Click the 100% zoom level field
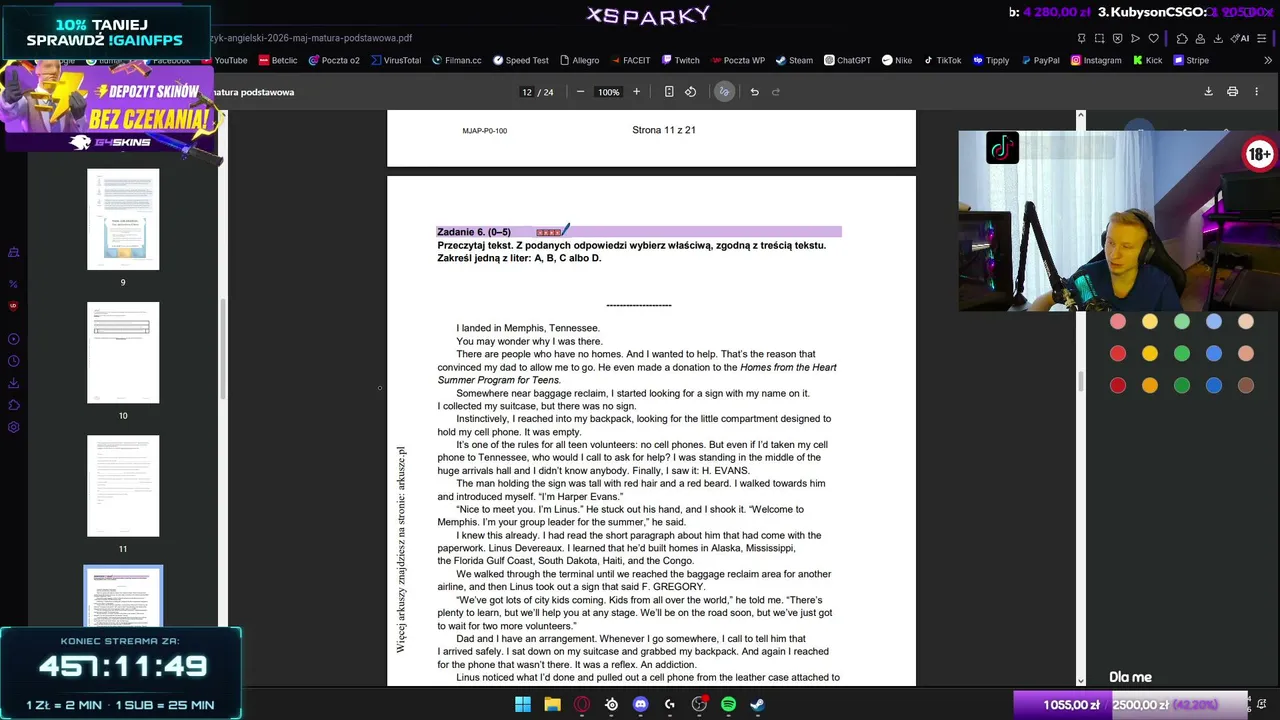The height and width of the screenshot is (720, 1280). point(608,92)
